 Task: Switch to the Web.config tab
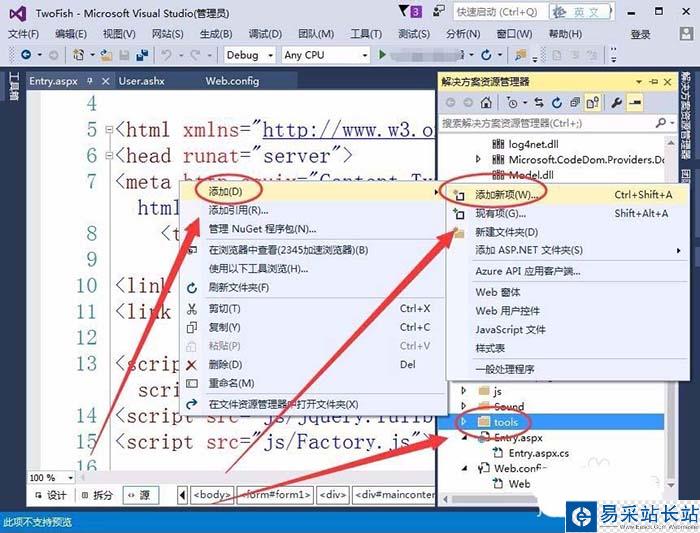click(x=232, y=81)
